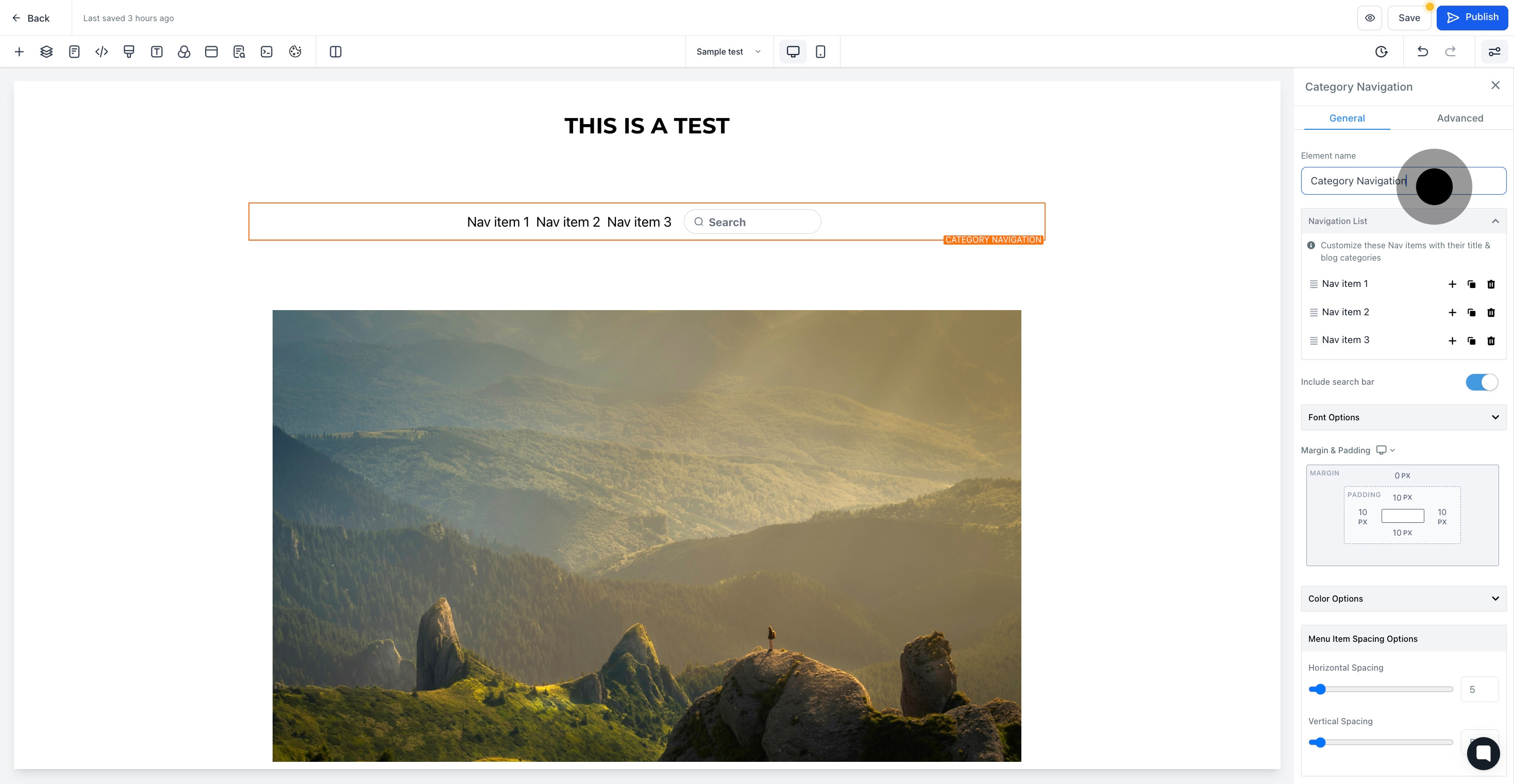Switch to the Advanced tab
Viewport: 1514px width, 784px height.
tap(1460, 118)
